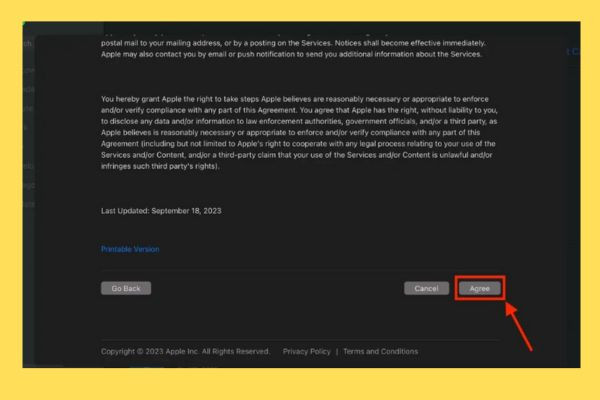Click the Agree button
This screenshot has width=600, height=400.
(x=479, y=288)
